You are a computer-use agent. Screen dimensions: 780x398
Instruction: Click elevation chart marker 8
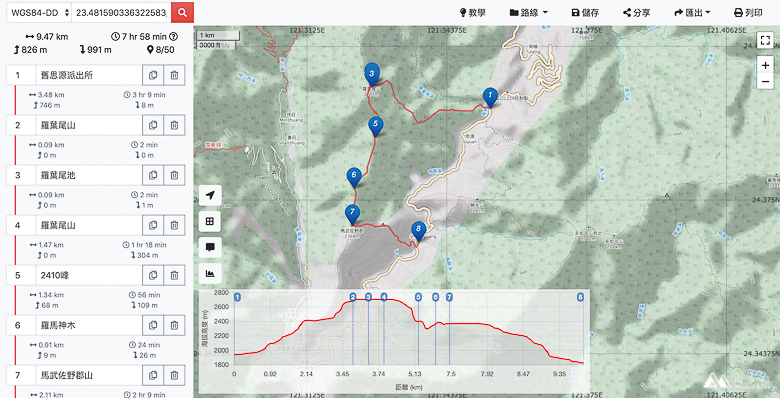tap(580, 298)
